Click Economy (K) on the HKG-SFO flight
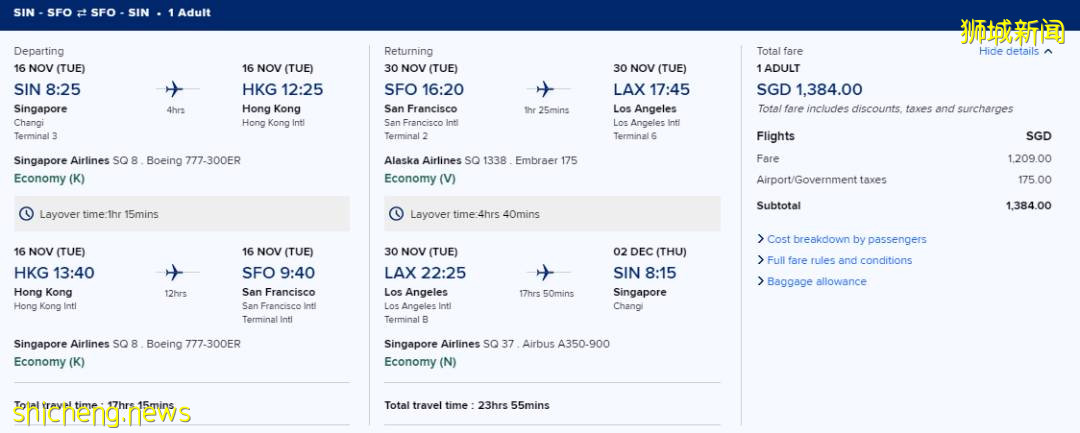The width and height of the screenshot is (1080, 433). [49, 362]
